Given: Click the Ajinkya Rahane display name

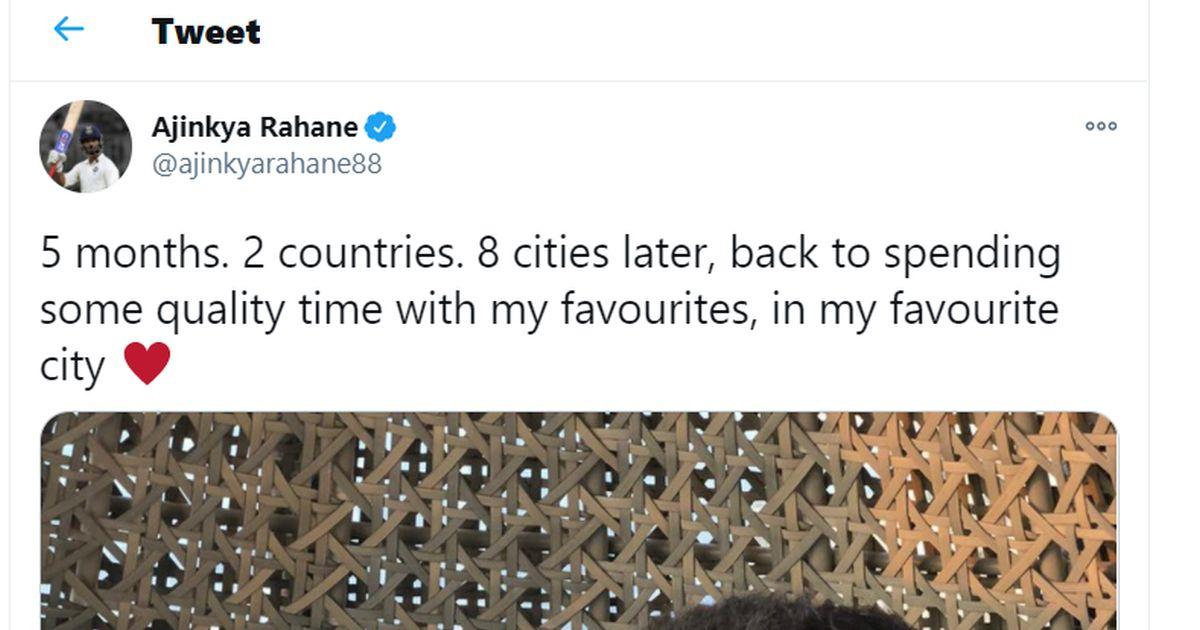Looking at the screenshot, I should point(254,128).
